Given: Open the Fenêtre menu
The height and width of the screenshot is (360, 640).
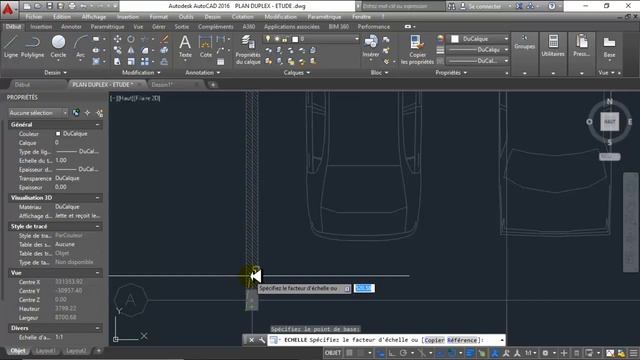Looking at the screenshot, I should pyautogui.click(x=361, y=17).
